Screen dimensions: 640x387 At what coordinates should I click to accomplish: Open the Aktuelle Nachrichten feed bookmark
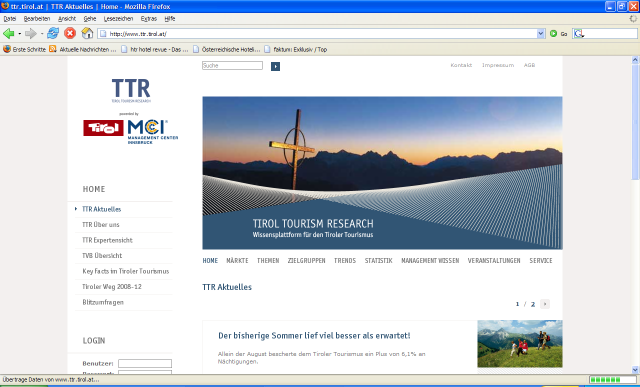click(83, 49)
